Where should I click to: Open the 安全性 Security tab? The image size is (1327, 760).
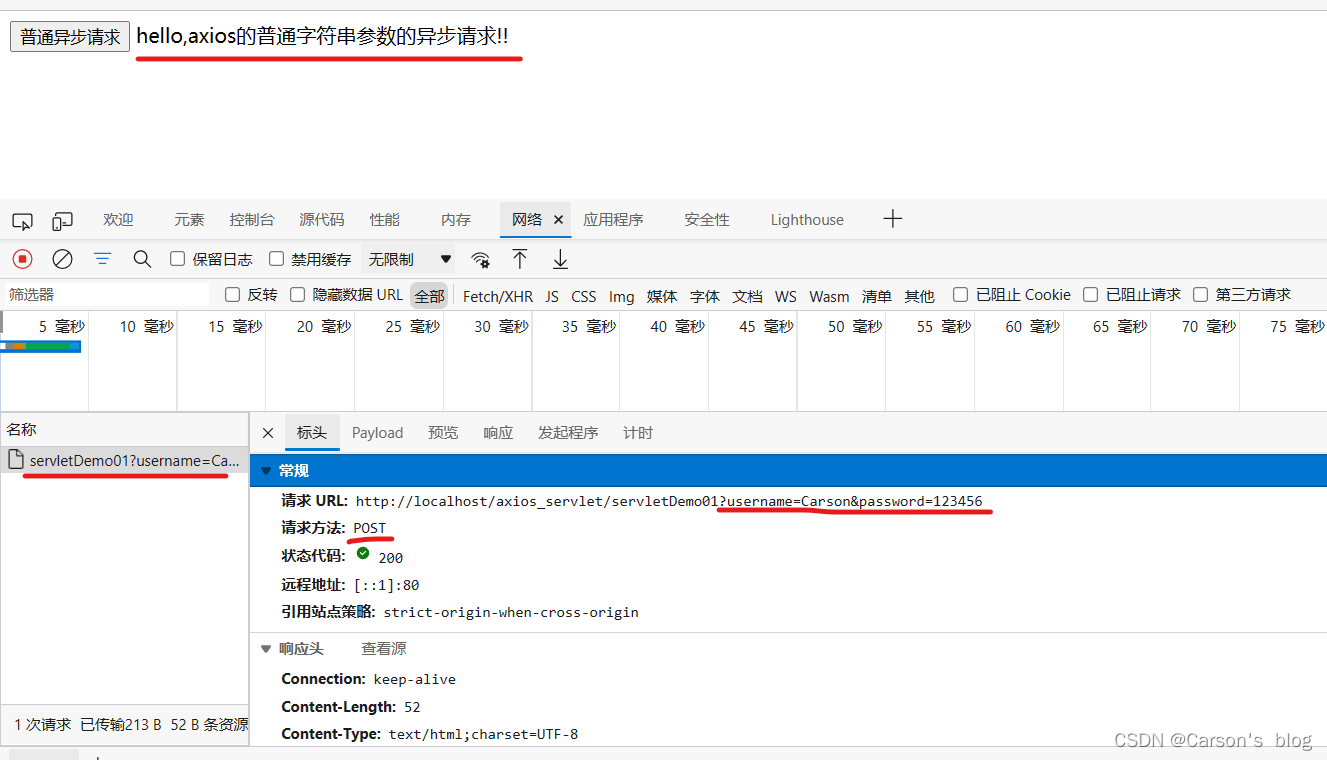pos(707,220)
